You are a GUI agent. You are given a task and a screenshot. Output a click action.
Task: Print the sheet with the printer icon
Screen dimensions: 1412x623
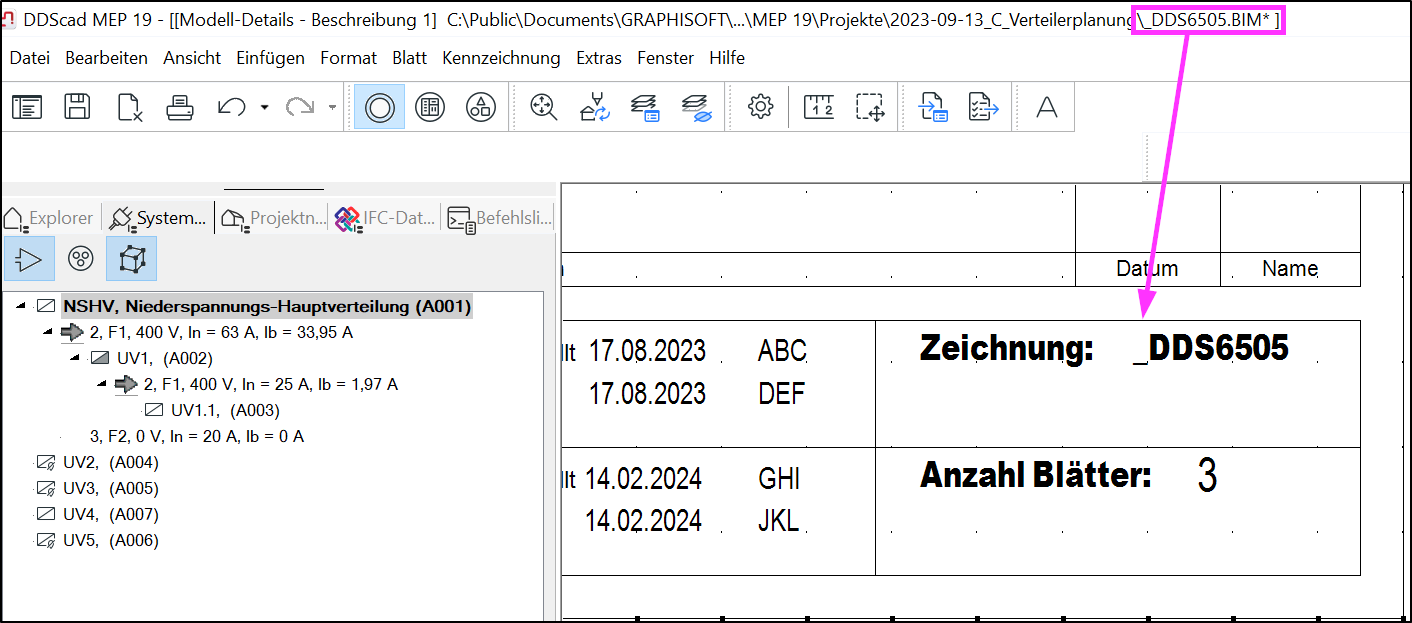(180, 107)
